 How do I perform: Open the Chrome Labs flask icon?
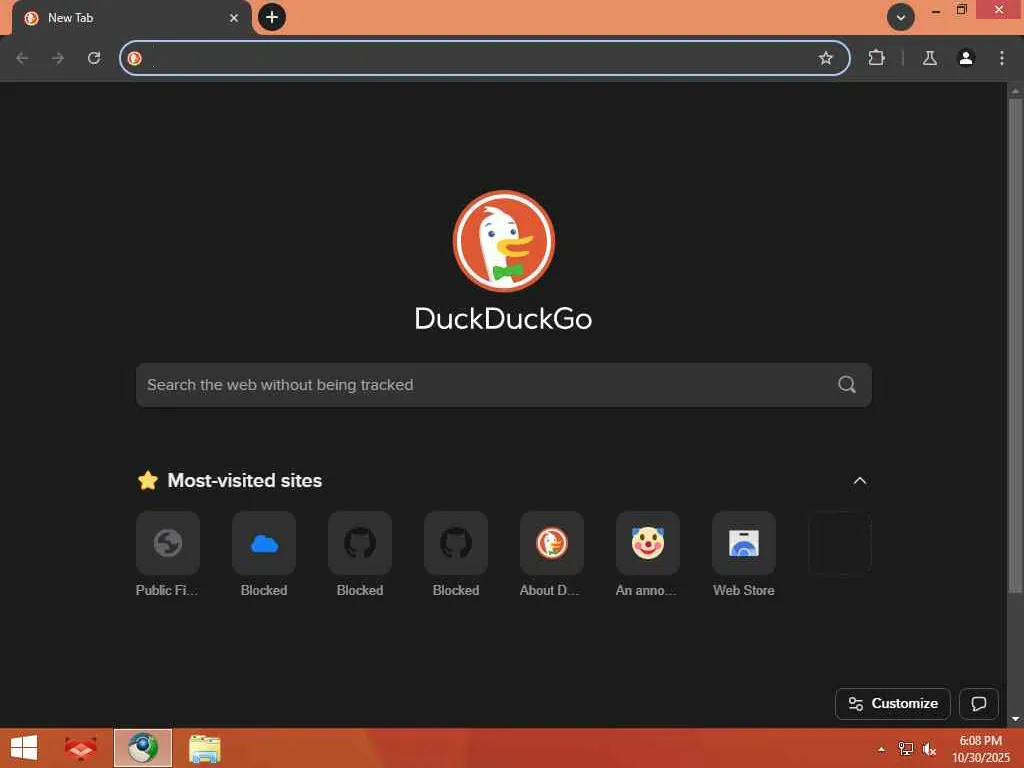coord(929,58)
